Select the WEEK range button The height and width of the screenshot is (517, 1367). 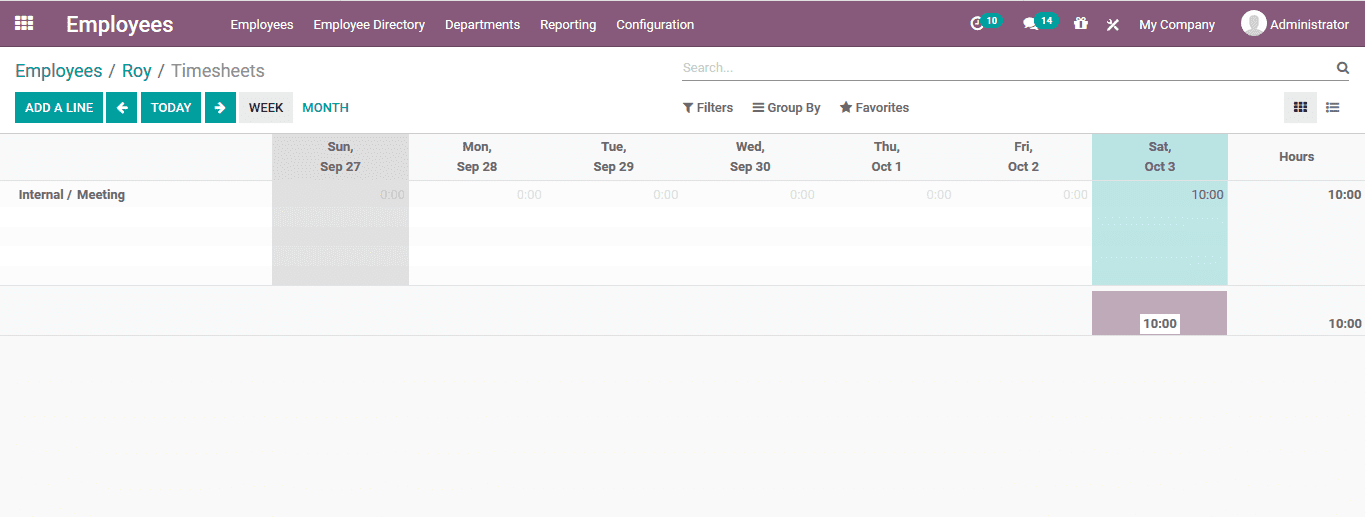[x=266, y=108]
